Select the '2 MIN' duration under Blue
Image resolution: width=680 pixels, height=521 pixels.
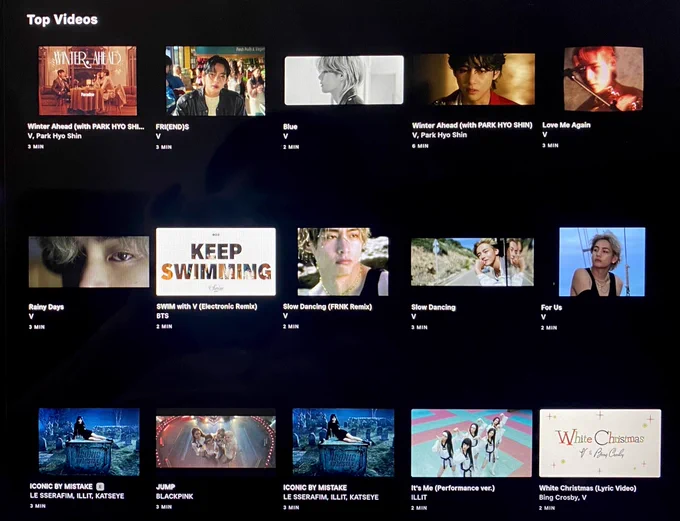click(291, 147)
